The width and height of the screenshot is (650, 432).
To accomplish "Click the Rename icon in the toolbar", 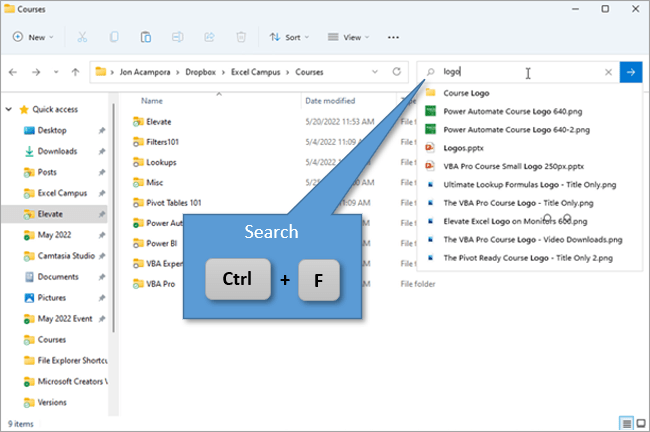I will point(178,37).
